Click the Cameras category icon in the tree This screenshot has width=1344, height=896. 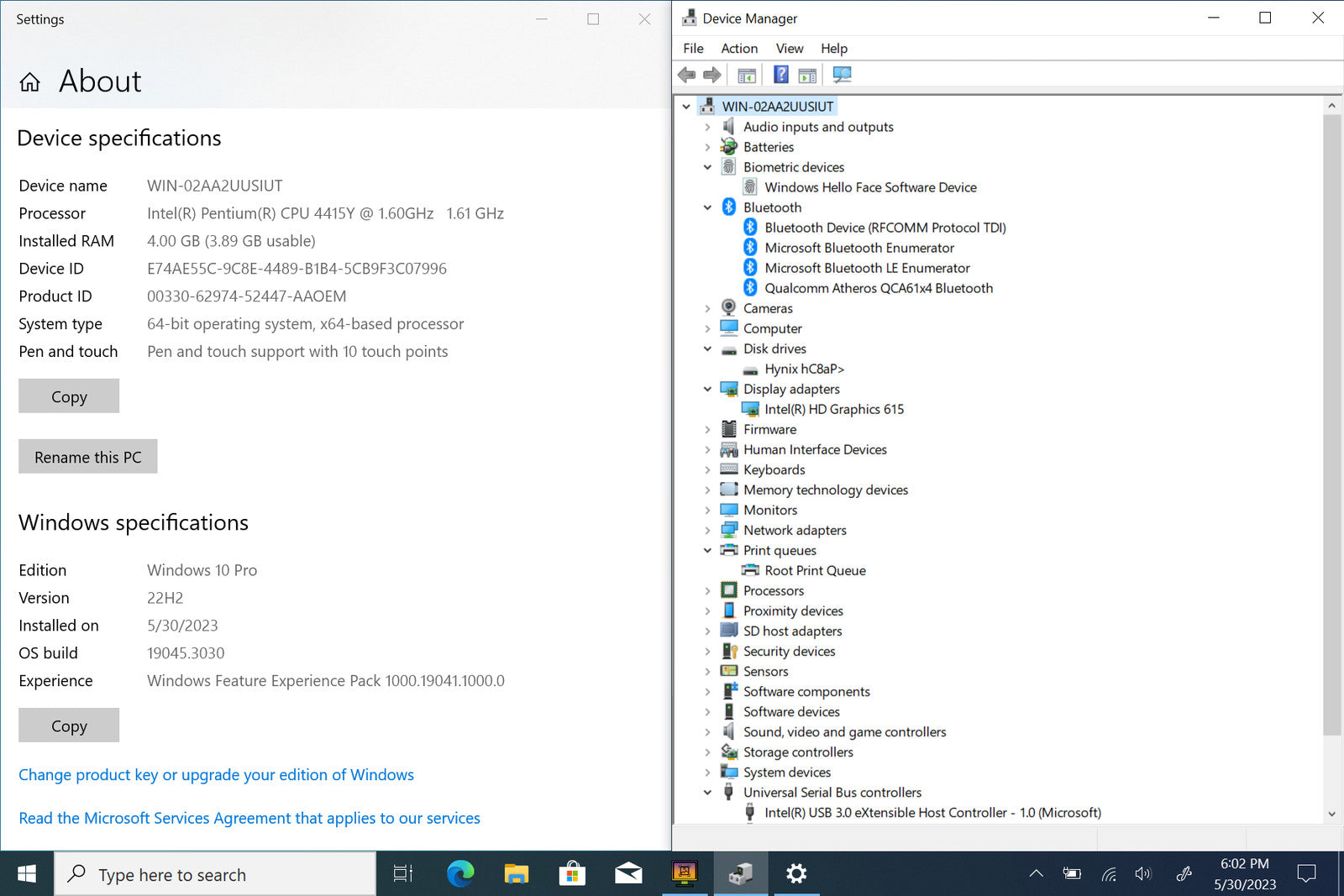click(729, 308)
